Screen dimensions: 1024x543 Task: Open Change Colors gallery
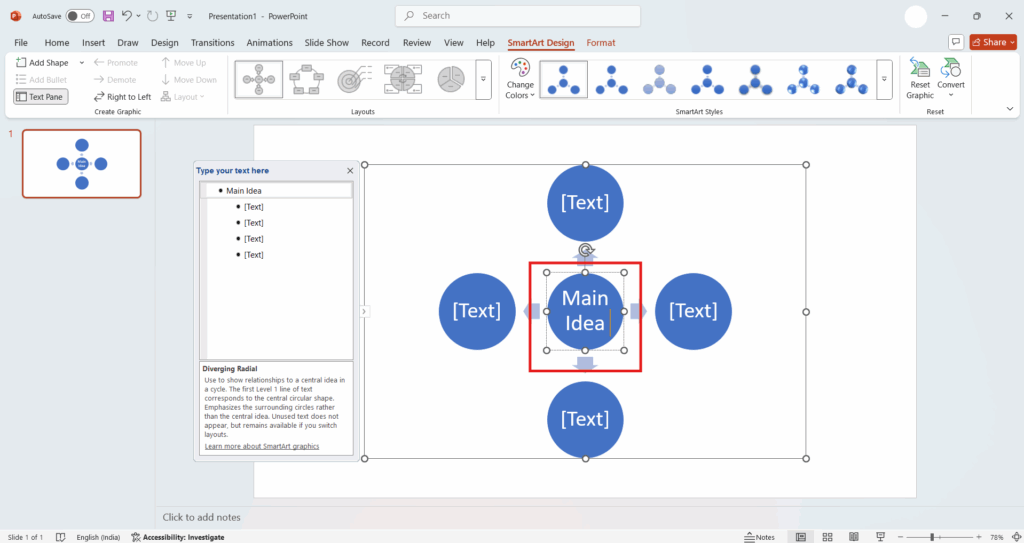(x=520, y=78)
